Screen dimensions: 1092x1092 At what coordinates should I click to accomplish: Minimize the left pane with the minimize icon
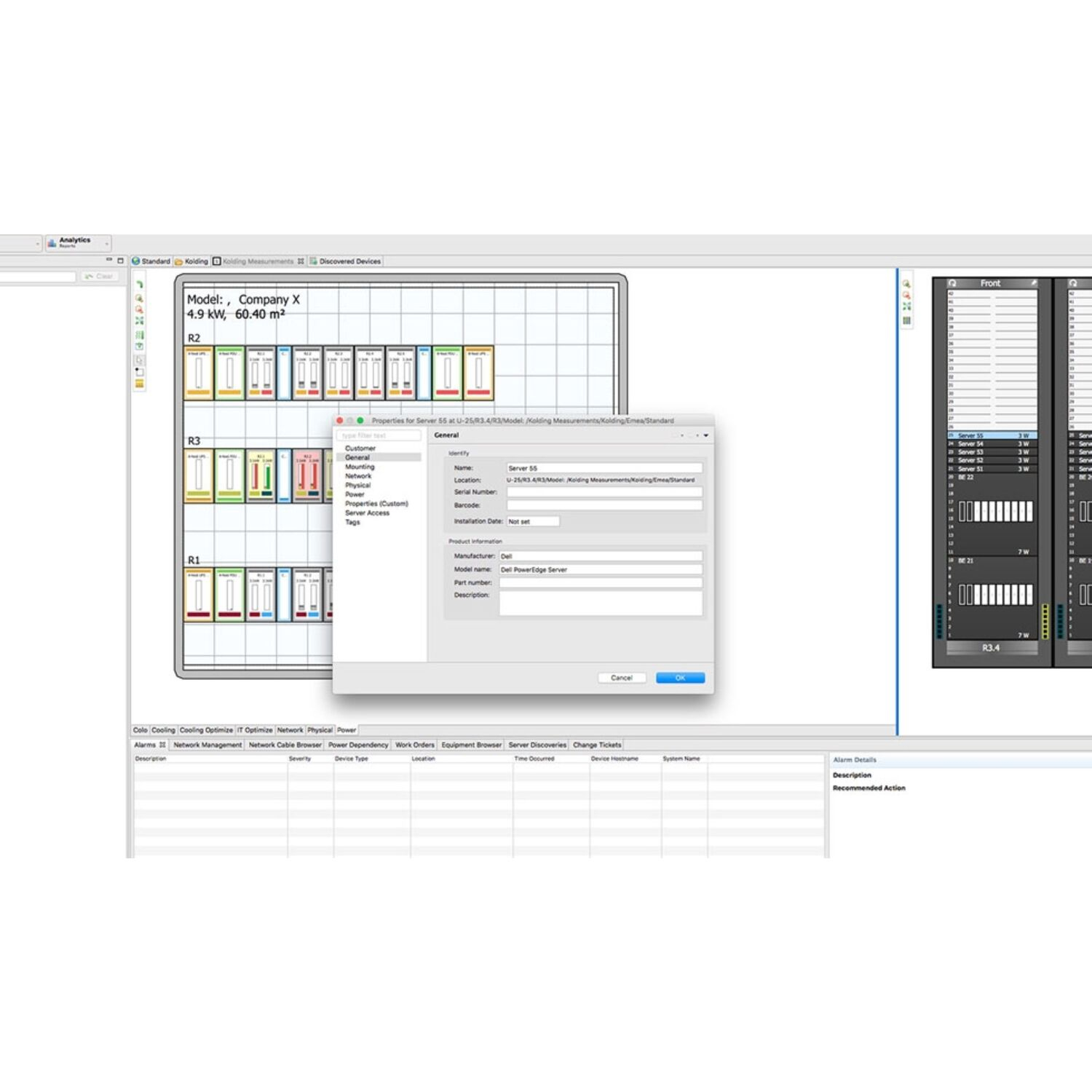pos(109,260)
